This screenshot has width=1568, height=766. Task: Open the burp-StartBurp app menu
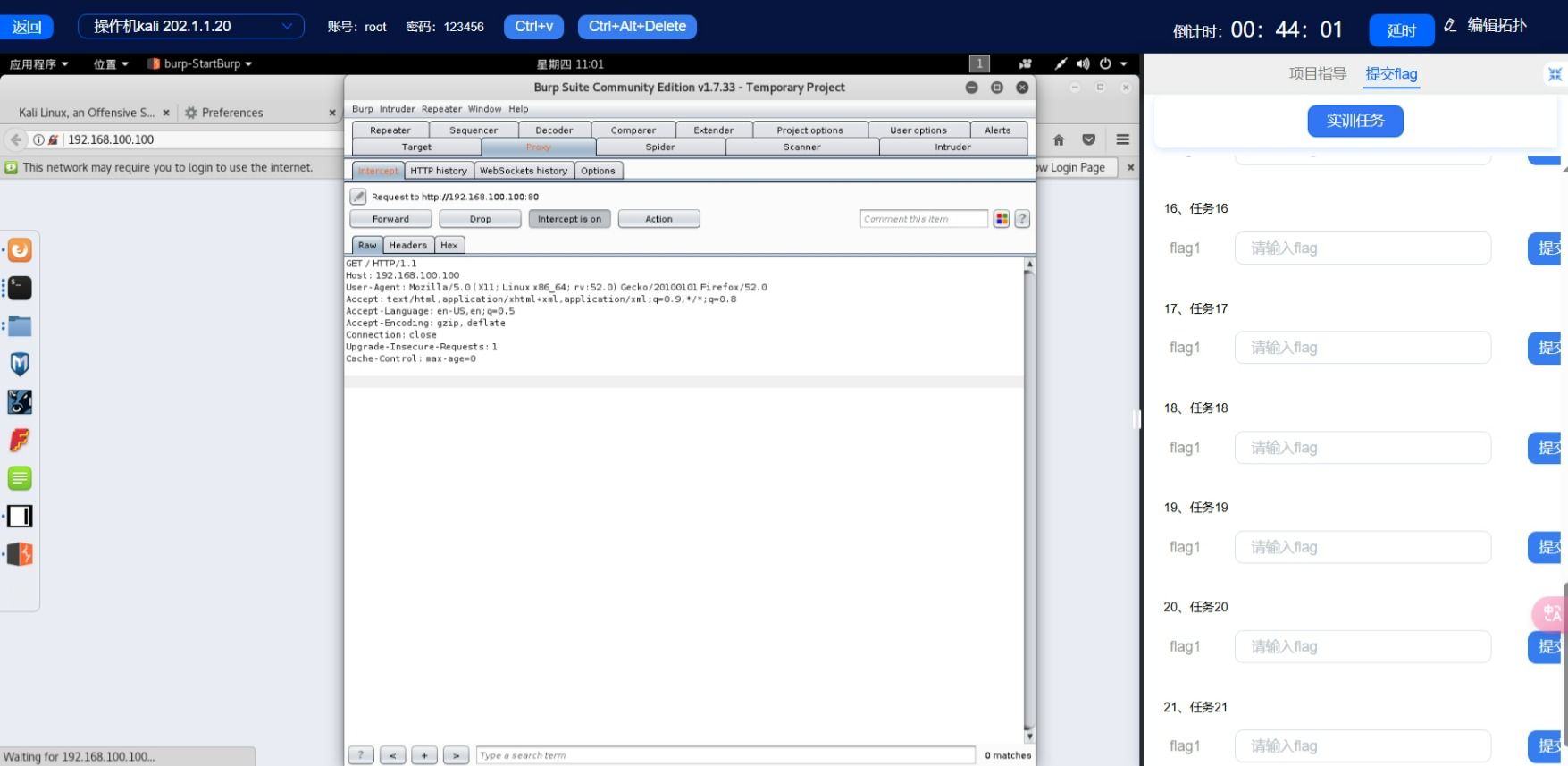click(200, 64)
